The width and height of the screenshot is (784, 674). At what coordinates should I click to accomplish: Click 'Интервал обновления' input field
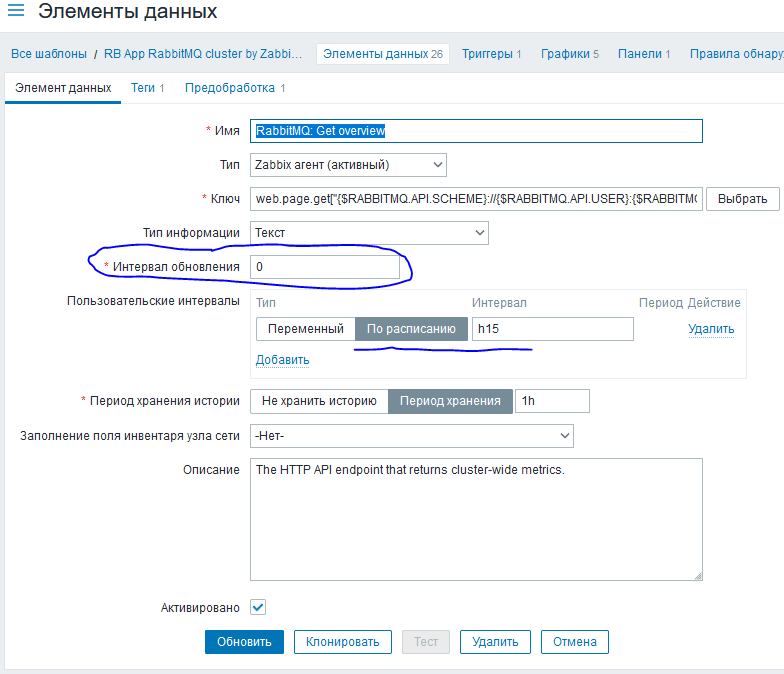point(325,267)
